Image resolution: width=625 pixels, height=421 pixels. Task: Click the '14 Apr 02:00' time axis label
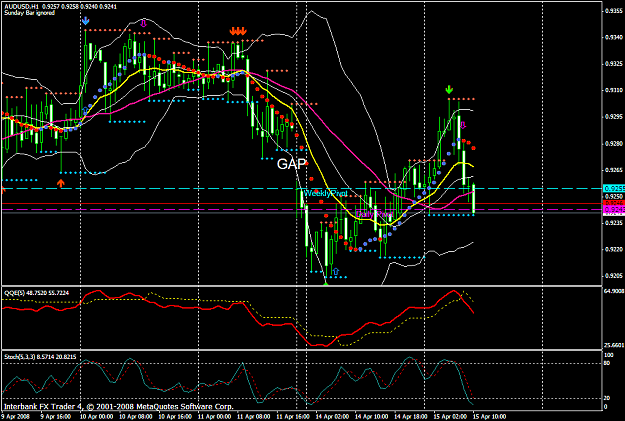(332, 417)
